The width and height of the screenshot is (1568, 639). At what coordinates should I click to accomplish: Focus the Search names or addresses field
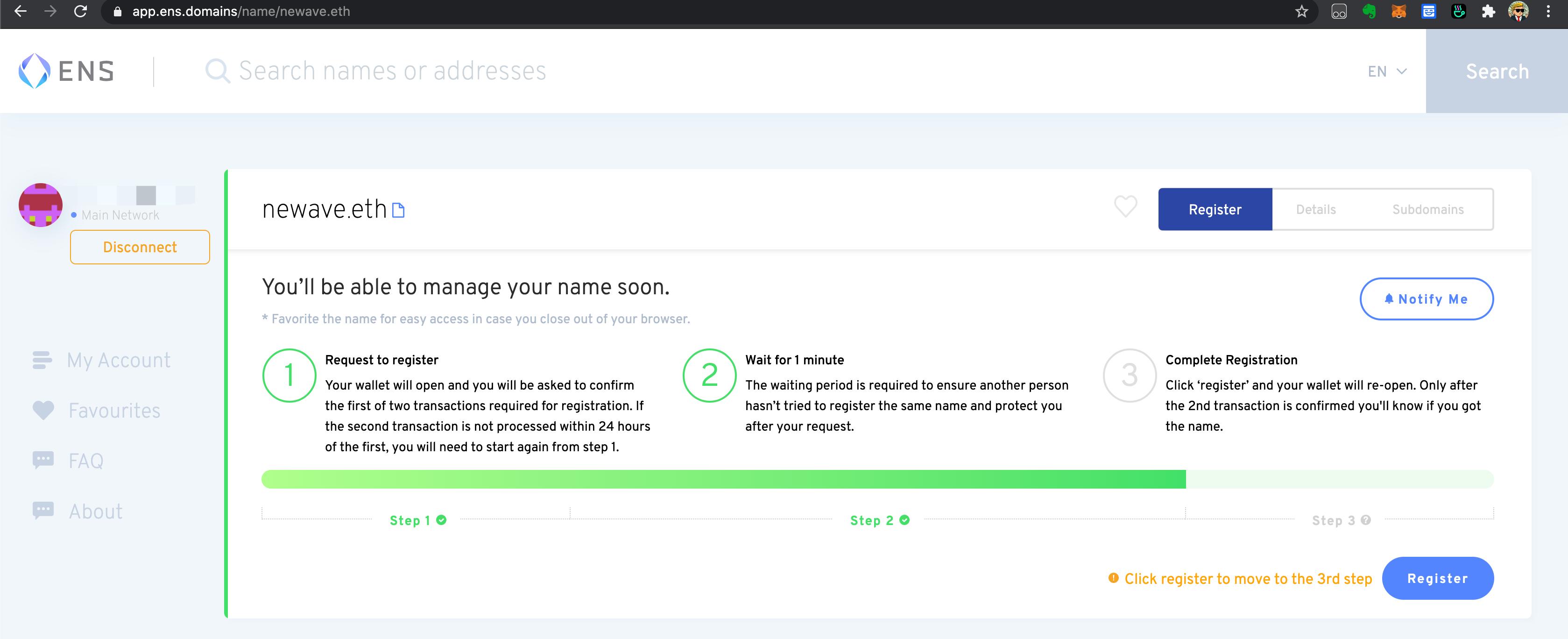[x=392, y=71]
